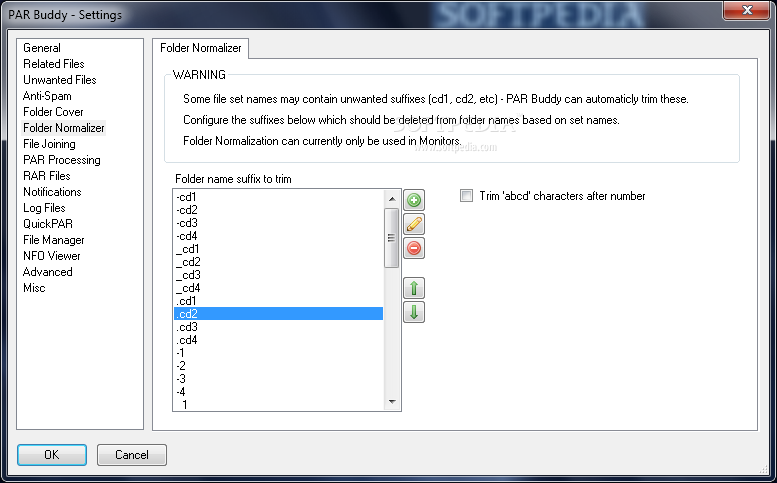
Task: Enable Trim 'abcd' characters after number
Action: [x=466, y=196]
